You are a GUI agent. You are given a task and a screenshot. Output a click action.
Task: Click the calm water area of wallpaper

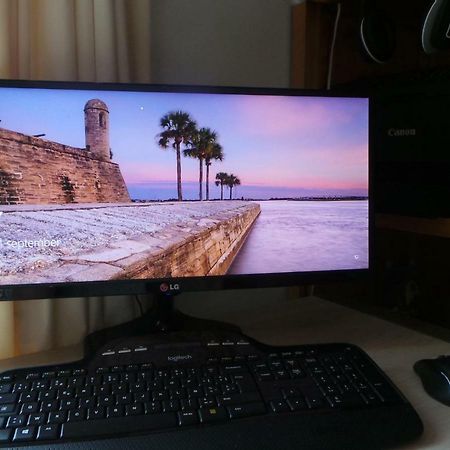coord(308,233)
